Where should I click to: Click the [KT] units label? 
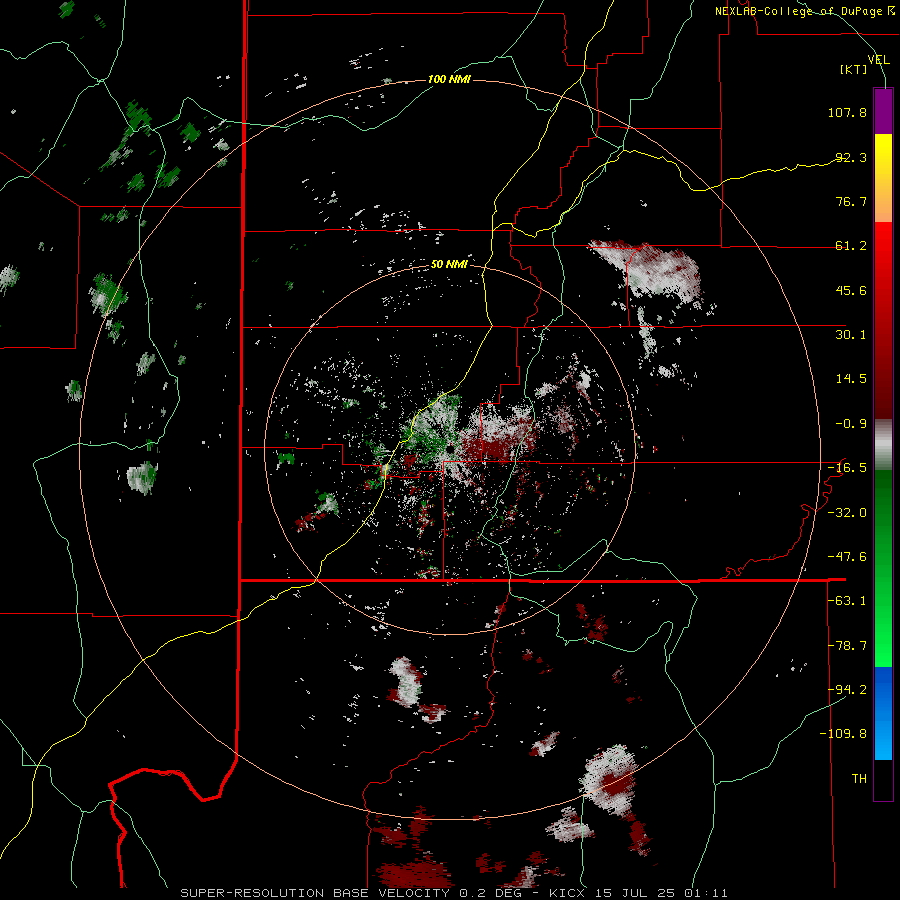coord(854,69)
